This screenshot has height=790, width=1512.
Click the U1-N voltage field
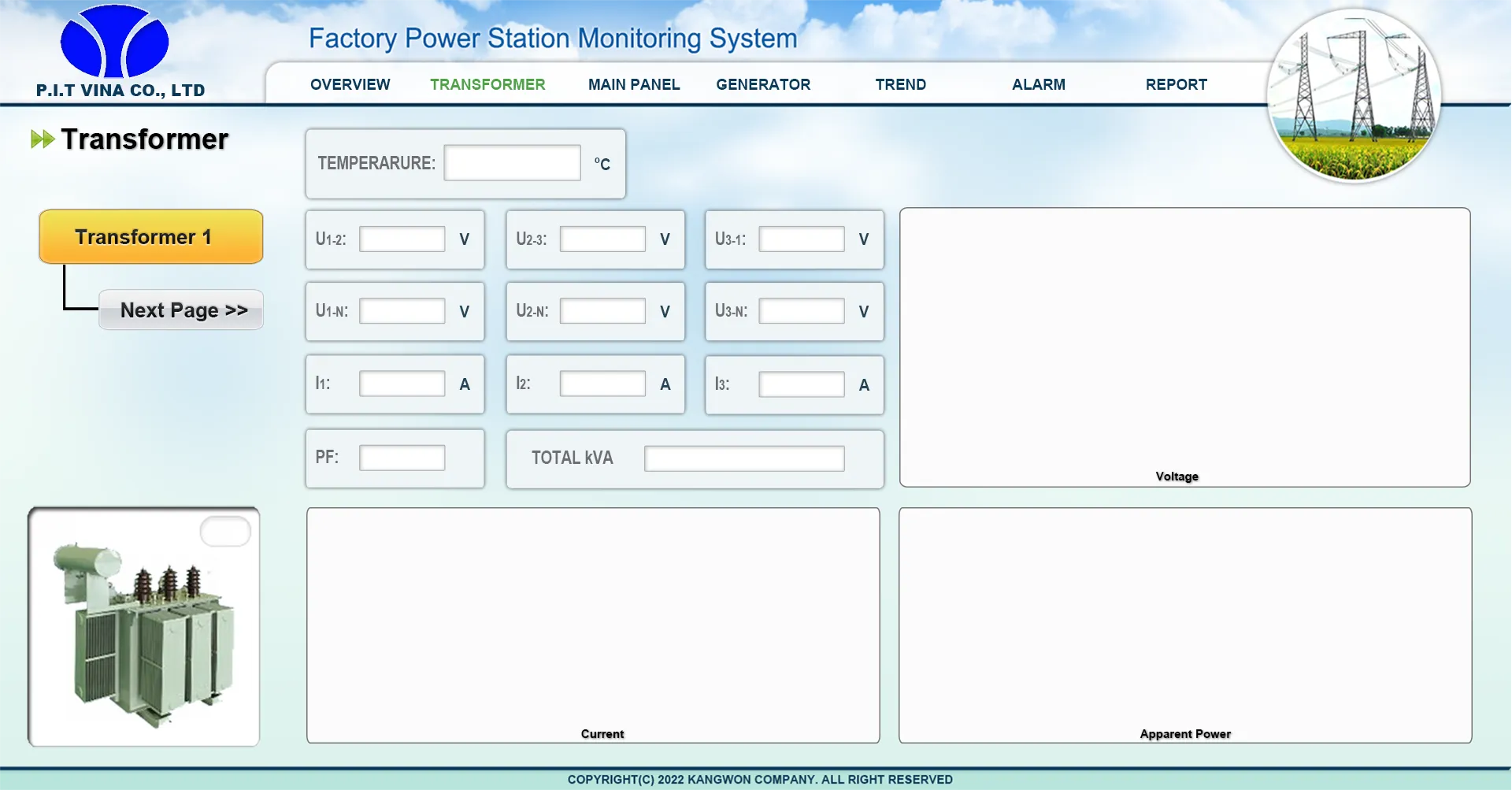point(402,311)
